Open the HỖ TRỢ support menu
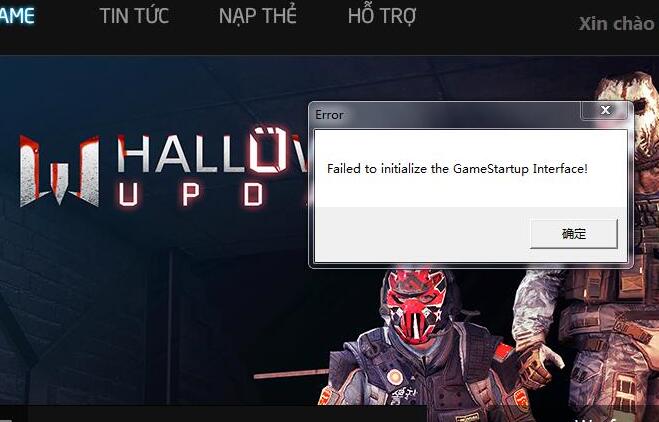This screenshot has width=659, height=422. pos(382,16)
